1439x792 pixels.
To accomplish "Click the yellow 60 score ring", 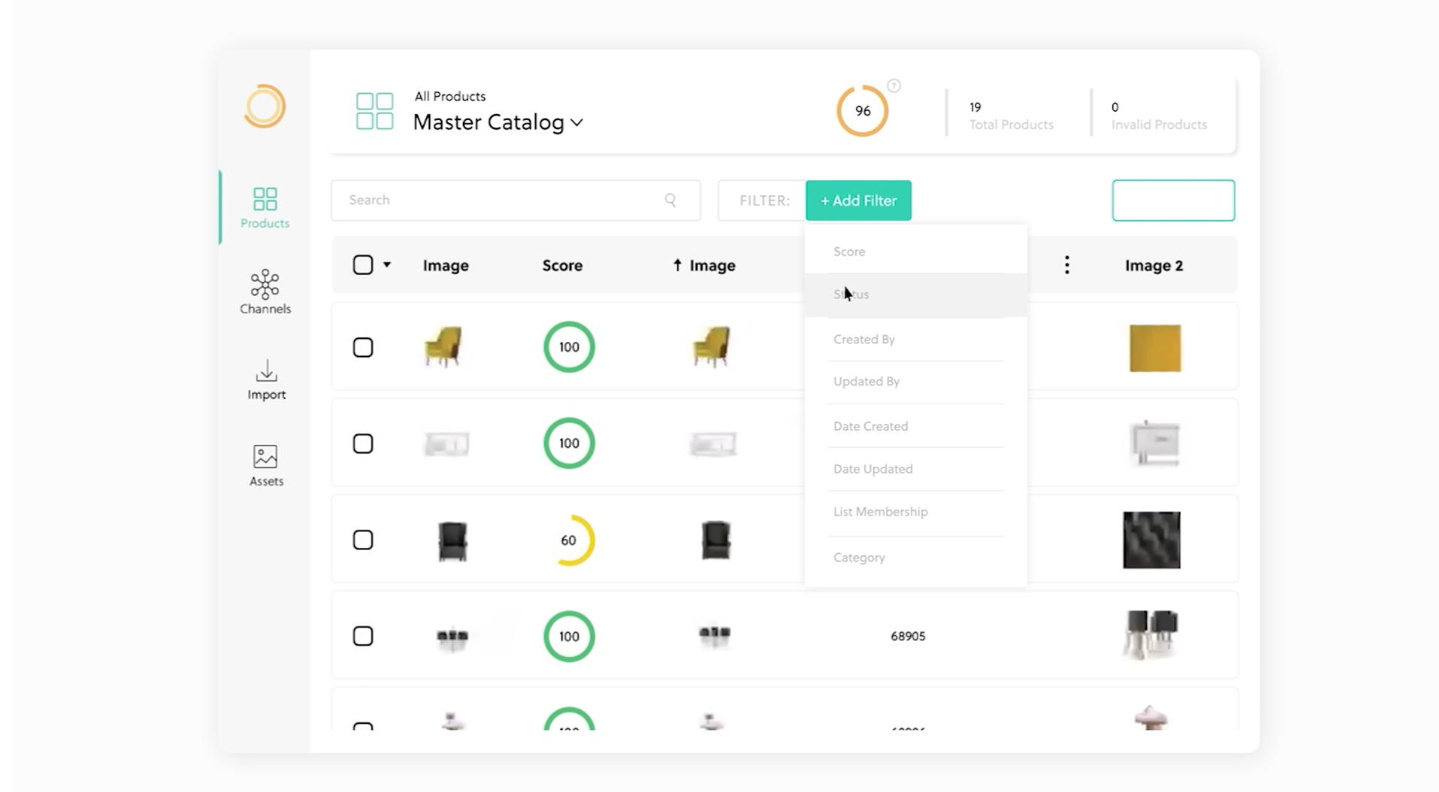I will pos(569,539).
